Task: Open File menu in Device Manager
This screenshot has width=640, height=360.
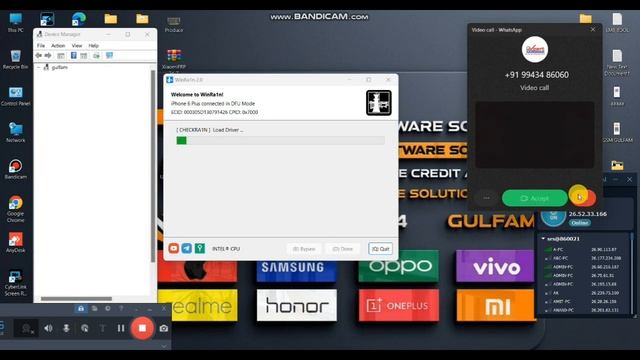Action: [41, 46]
